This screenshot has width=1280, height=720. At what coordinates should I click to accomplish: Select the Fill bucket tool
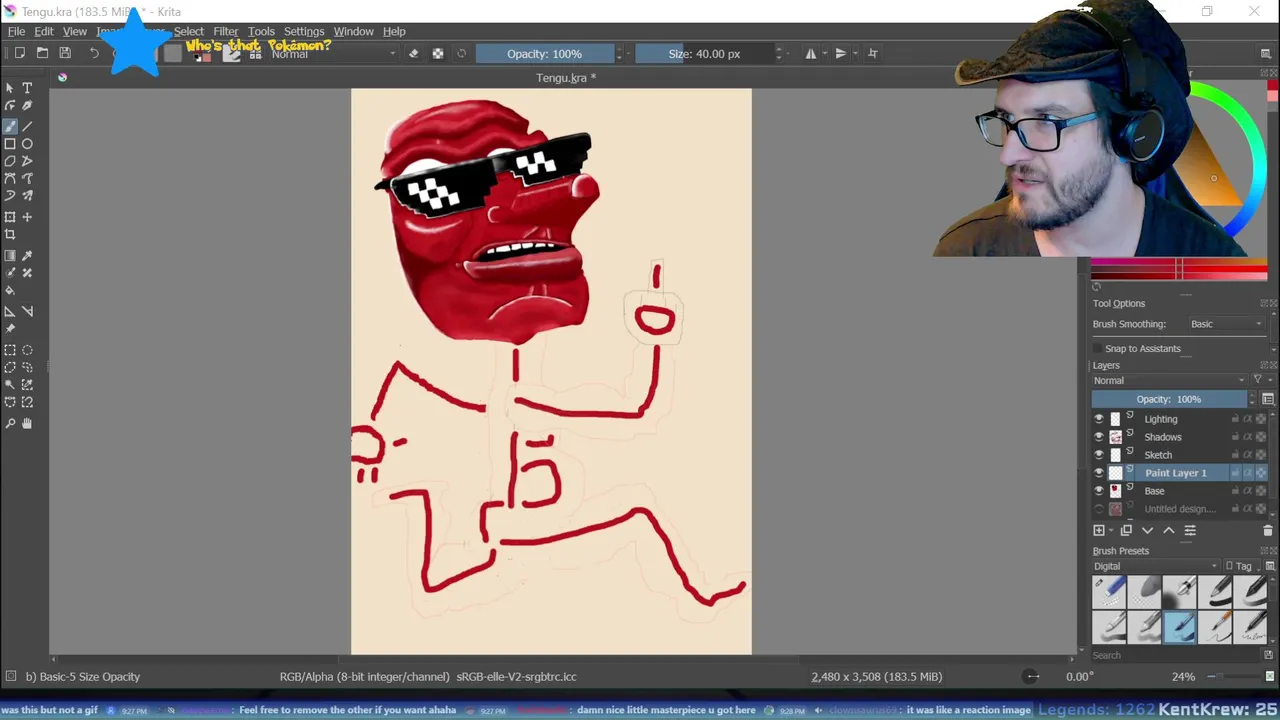tap(10, 291)
